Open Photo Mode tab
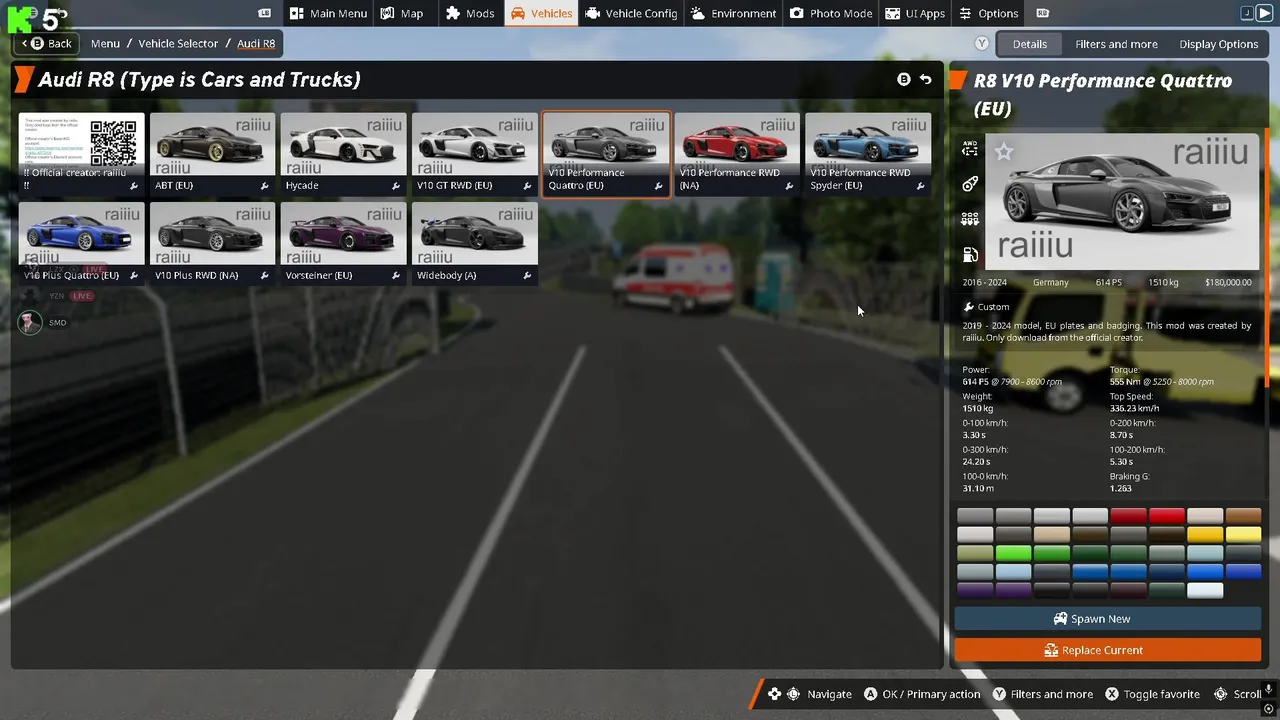Screen dimensions: 1280x720 pos(831,13)
